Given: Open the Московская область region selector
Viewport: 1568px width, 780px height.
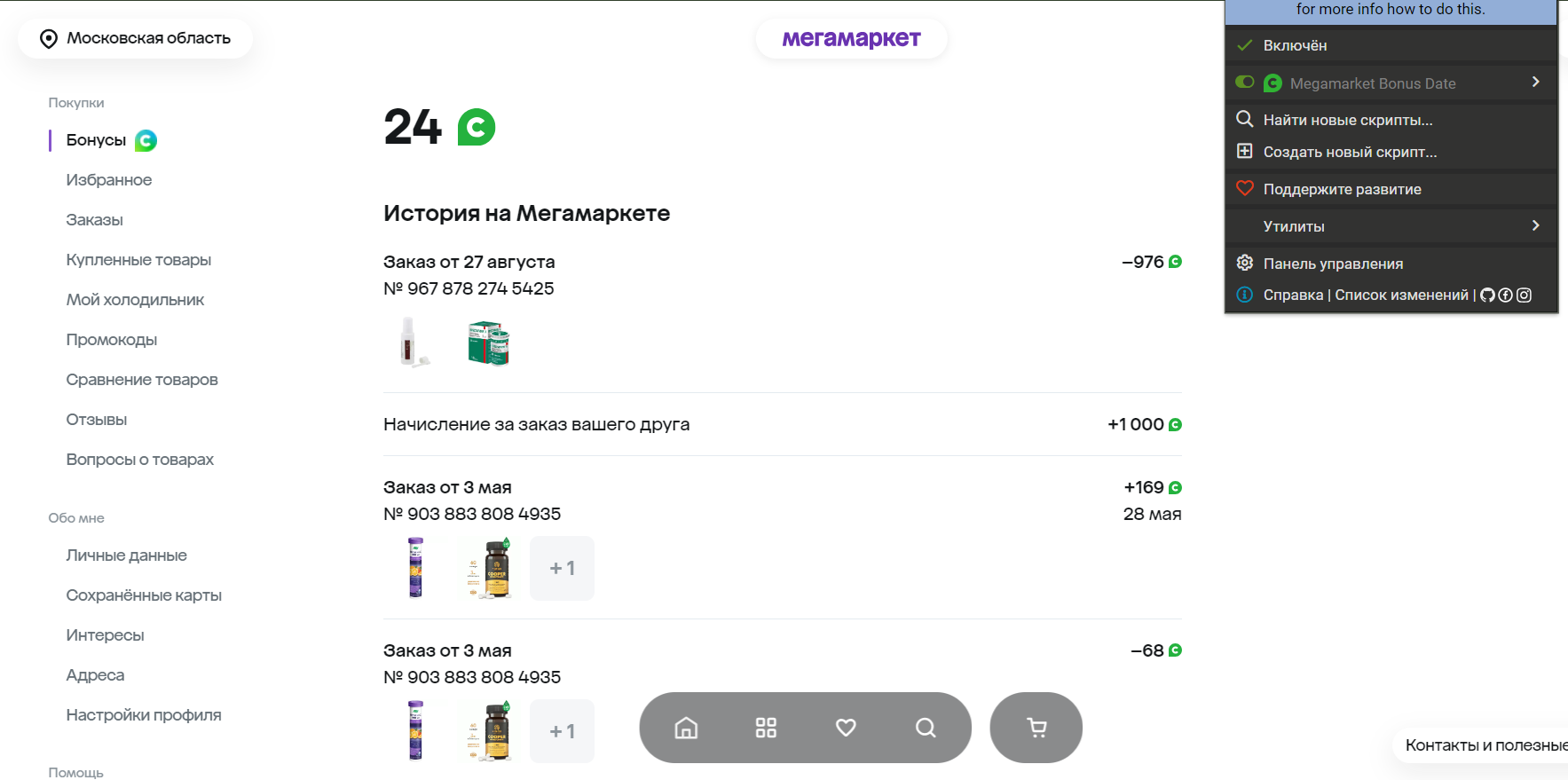Looking at the screenshot, I should pyautogui.click(x=135, y=38).
